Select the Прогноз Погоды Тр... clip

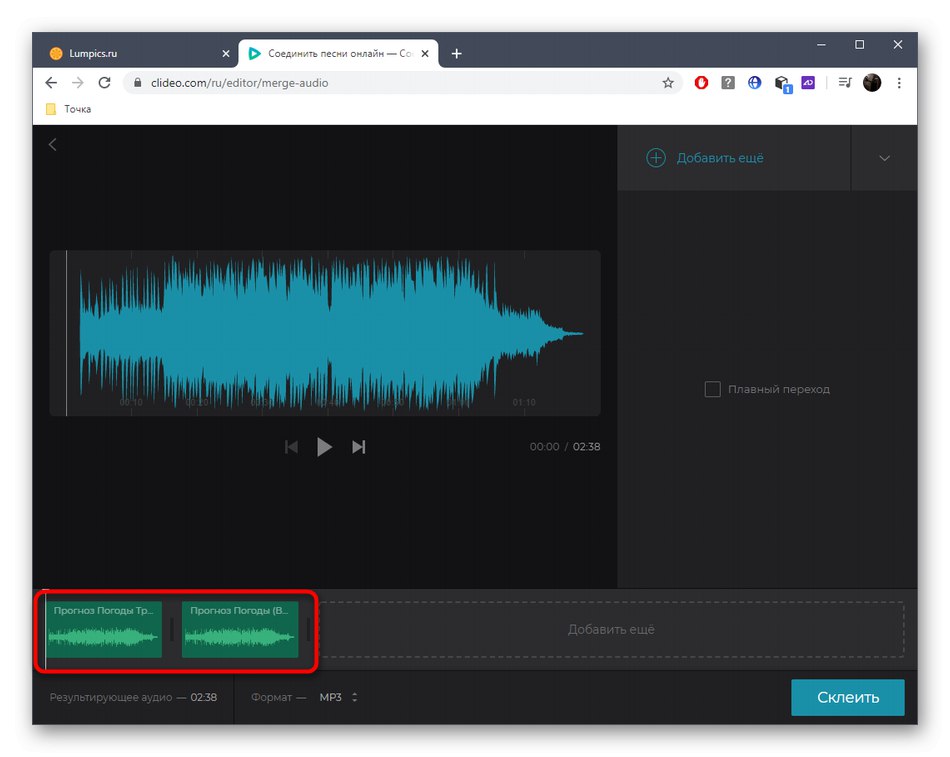pos(104,629)
